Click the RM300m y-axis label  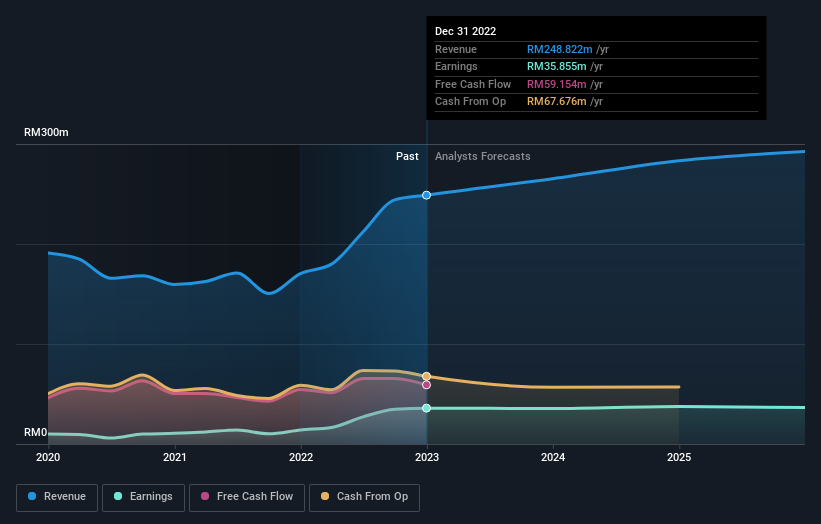[46, 132]
